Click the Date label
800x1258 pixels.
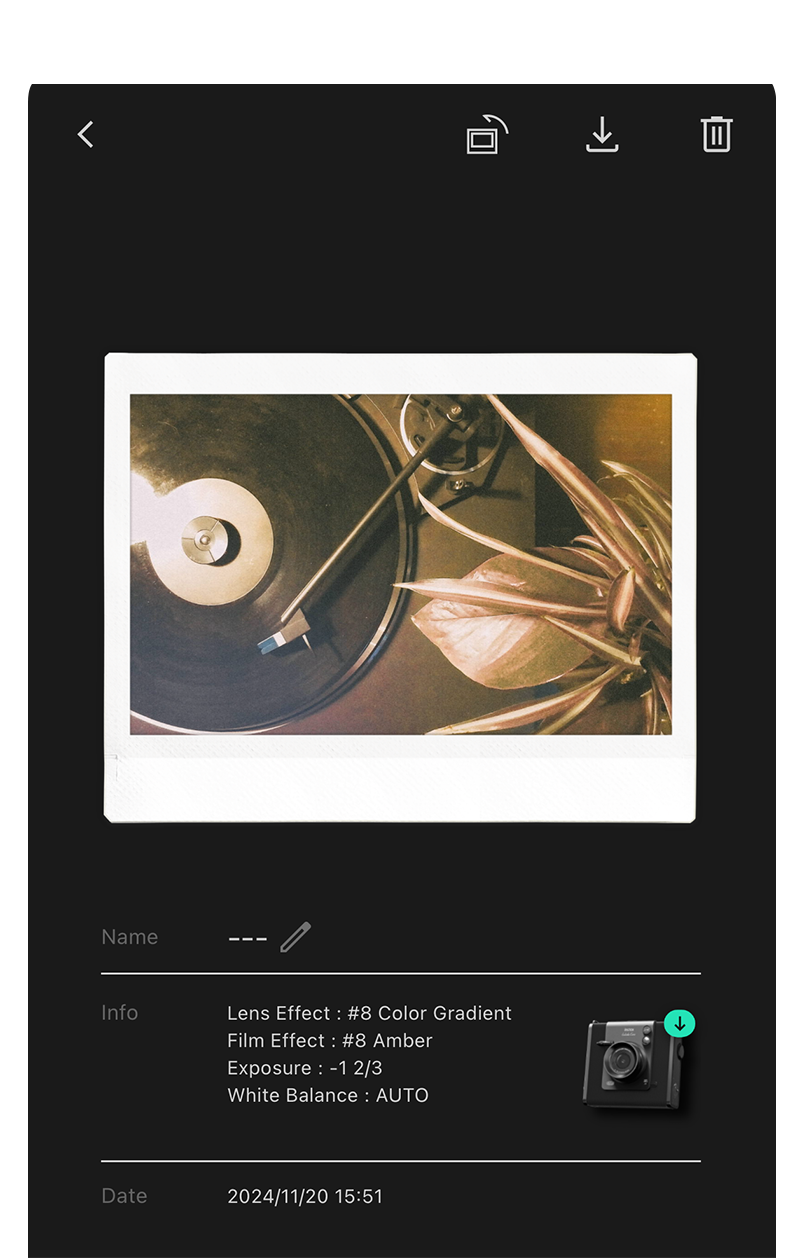pos(124,1196)
